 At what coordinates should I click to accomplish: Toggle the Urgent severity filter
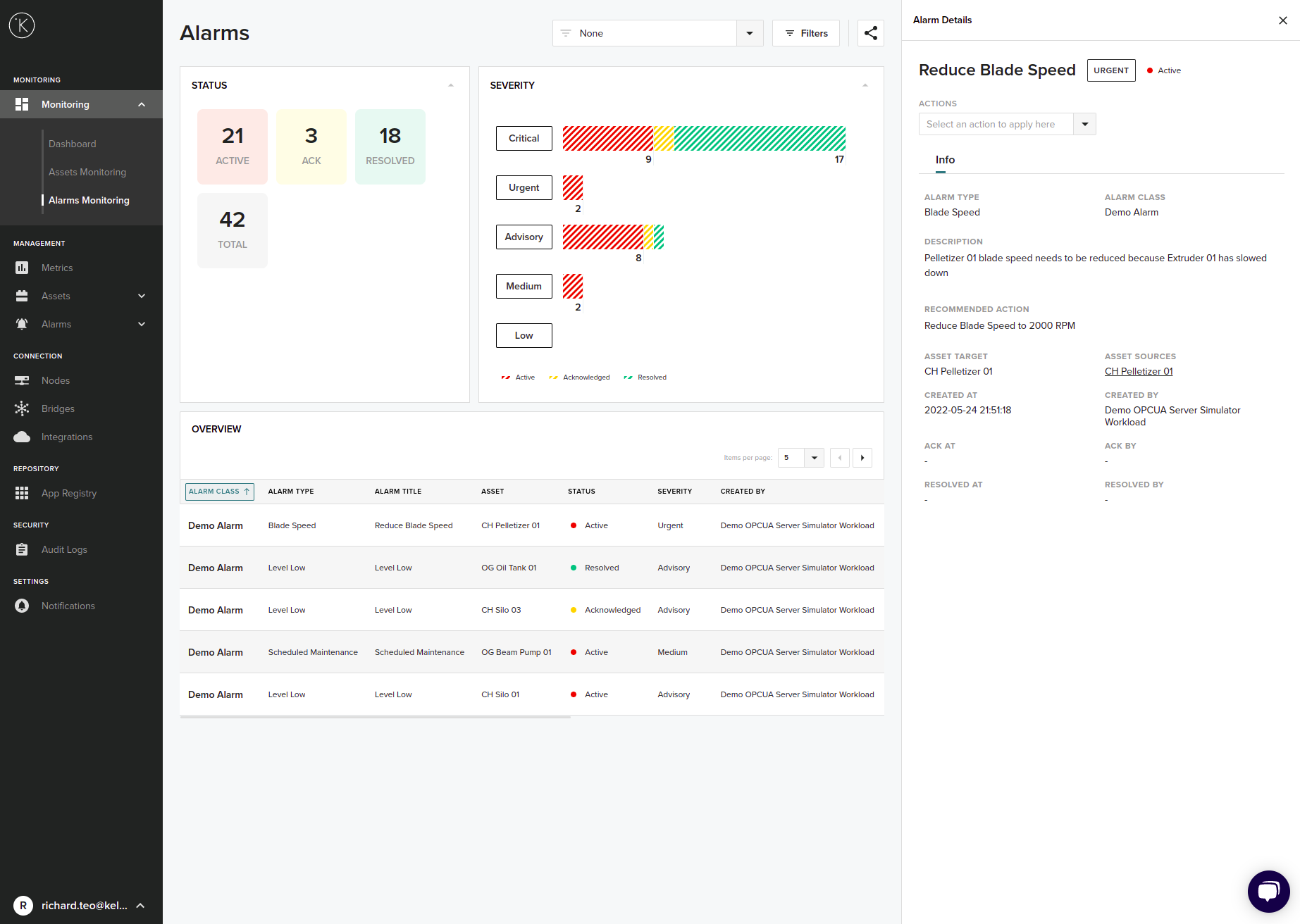tap(524, 187)
